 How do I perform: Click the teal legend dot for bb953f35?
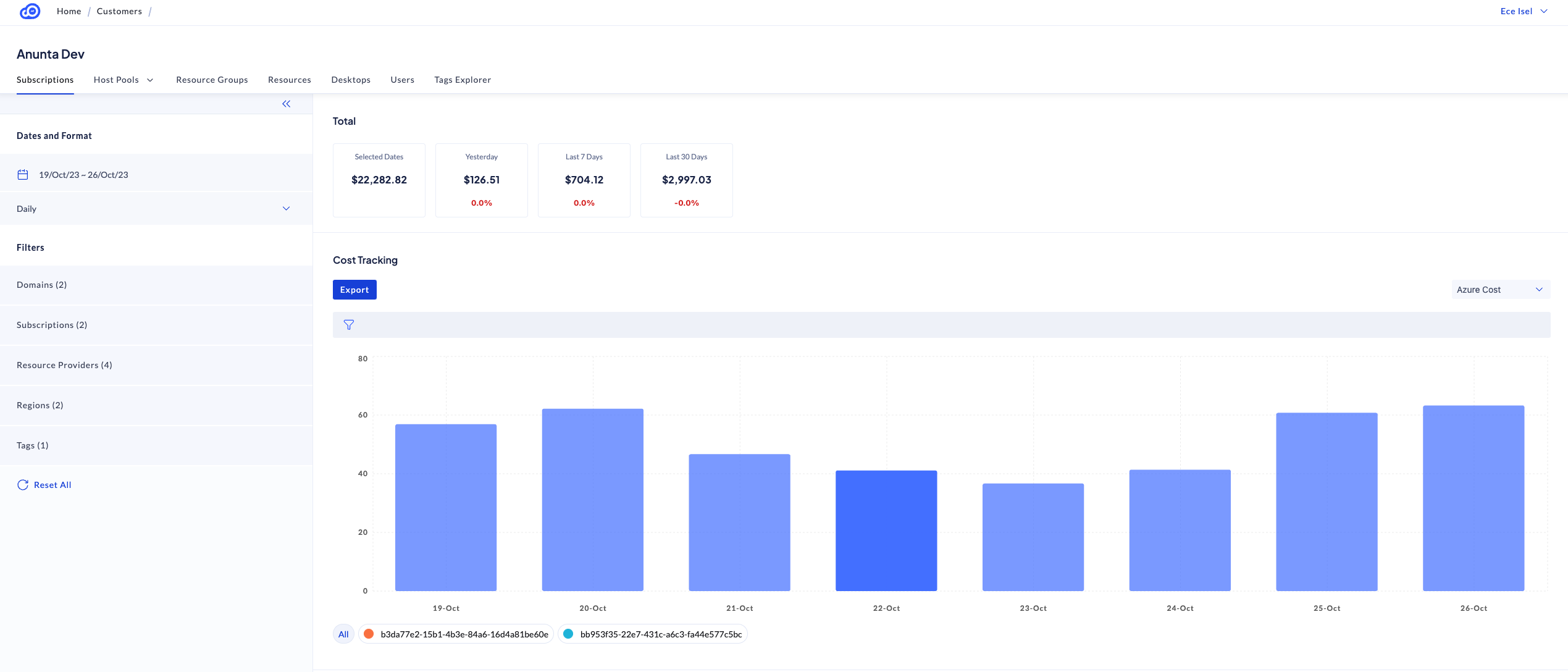tap(568, 634)
